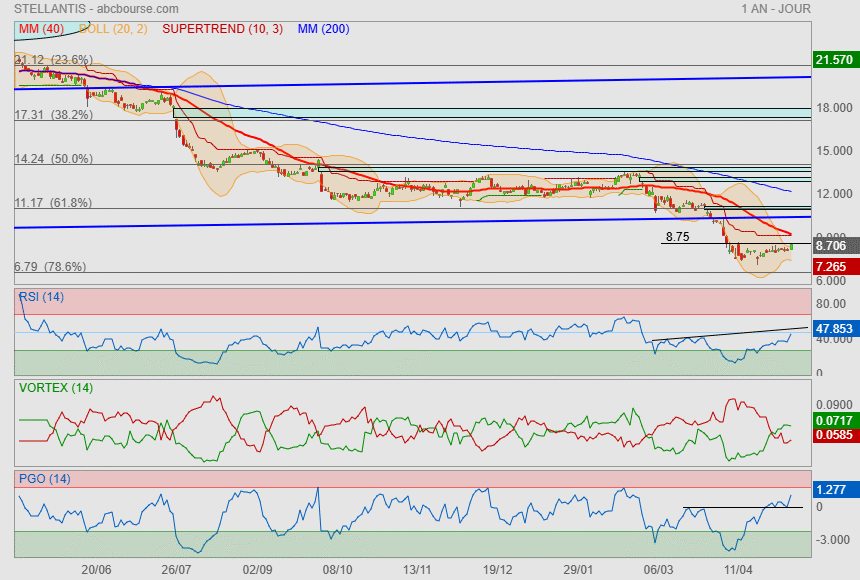Screen dimensions: 860x580
Task: Click the 20/06 date on time axis
Action: click(x=96, y=569)
